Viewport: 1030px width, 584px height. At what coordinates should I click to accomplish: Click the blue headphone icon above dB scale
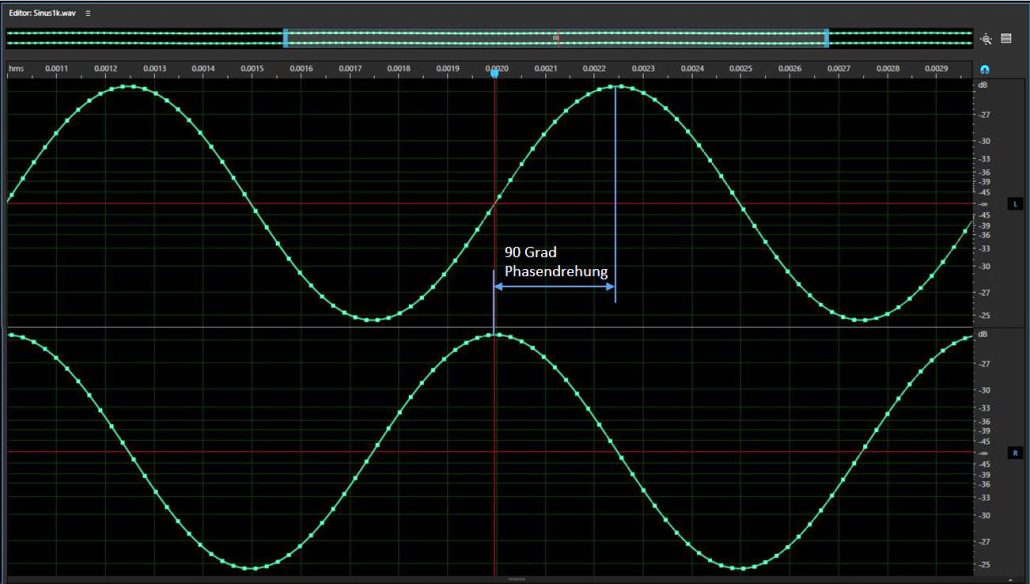[985, 70]
